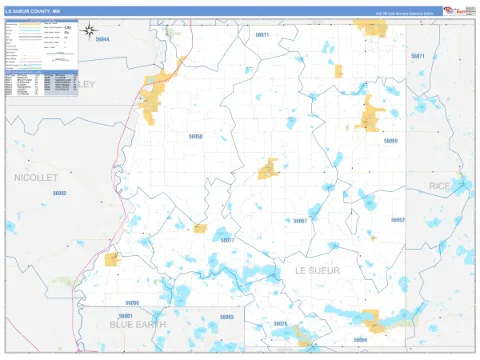Select the 56071 ZIP code label
This screenshot has width=480, height=360.
pos(418,56)
